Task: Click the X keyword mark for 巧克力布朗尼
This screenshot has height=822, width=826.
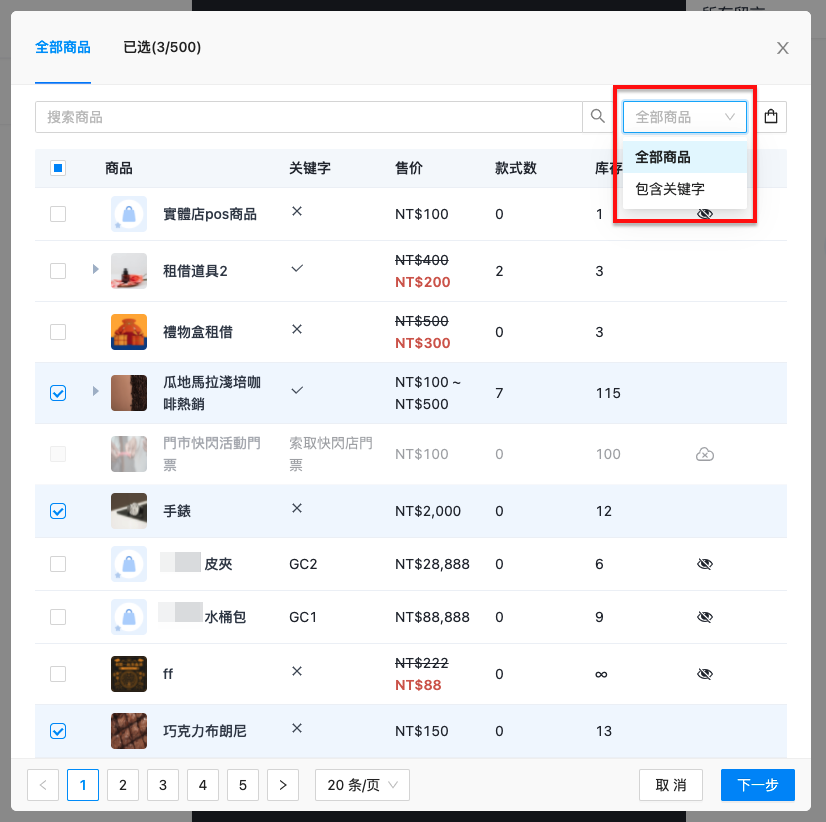Action: click(297, 728)
